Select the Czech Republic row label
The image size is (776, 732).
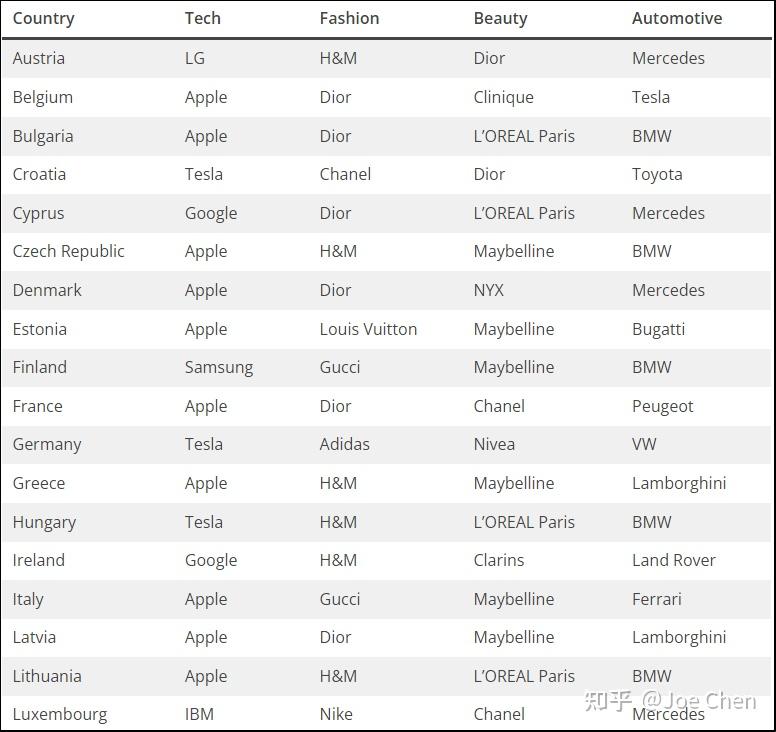(x=69, y=251)
